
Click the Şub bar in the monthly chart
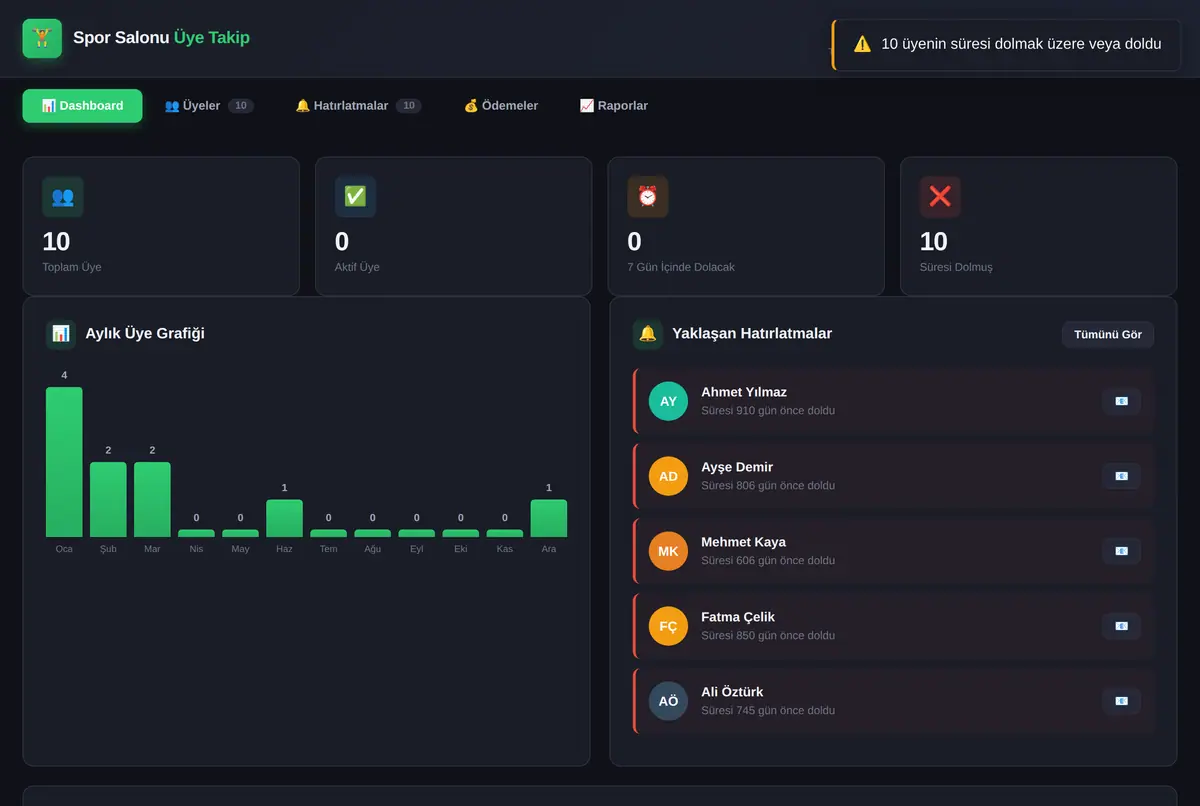pos(108,499)
